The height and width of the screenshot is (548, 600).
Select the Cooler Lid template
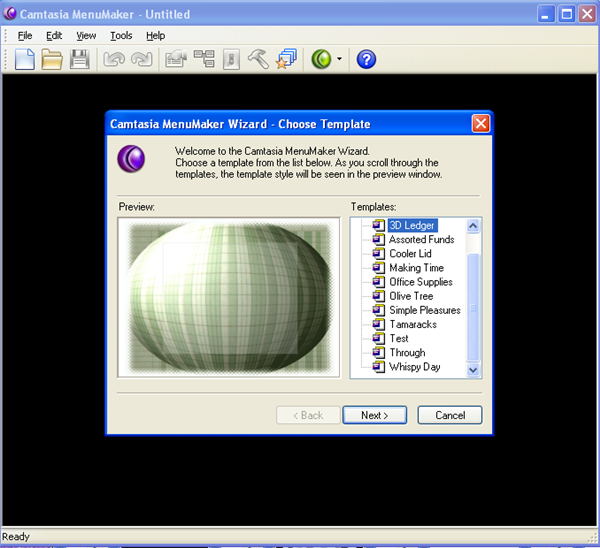pyautogui.click(x=410, y=254)
